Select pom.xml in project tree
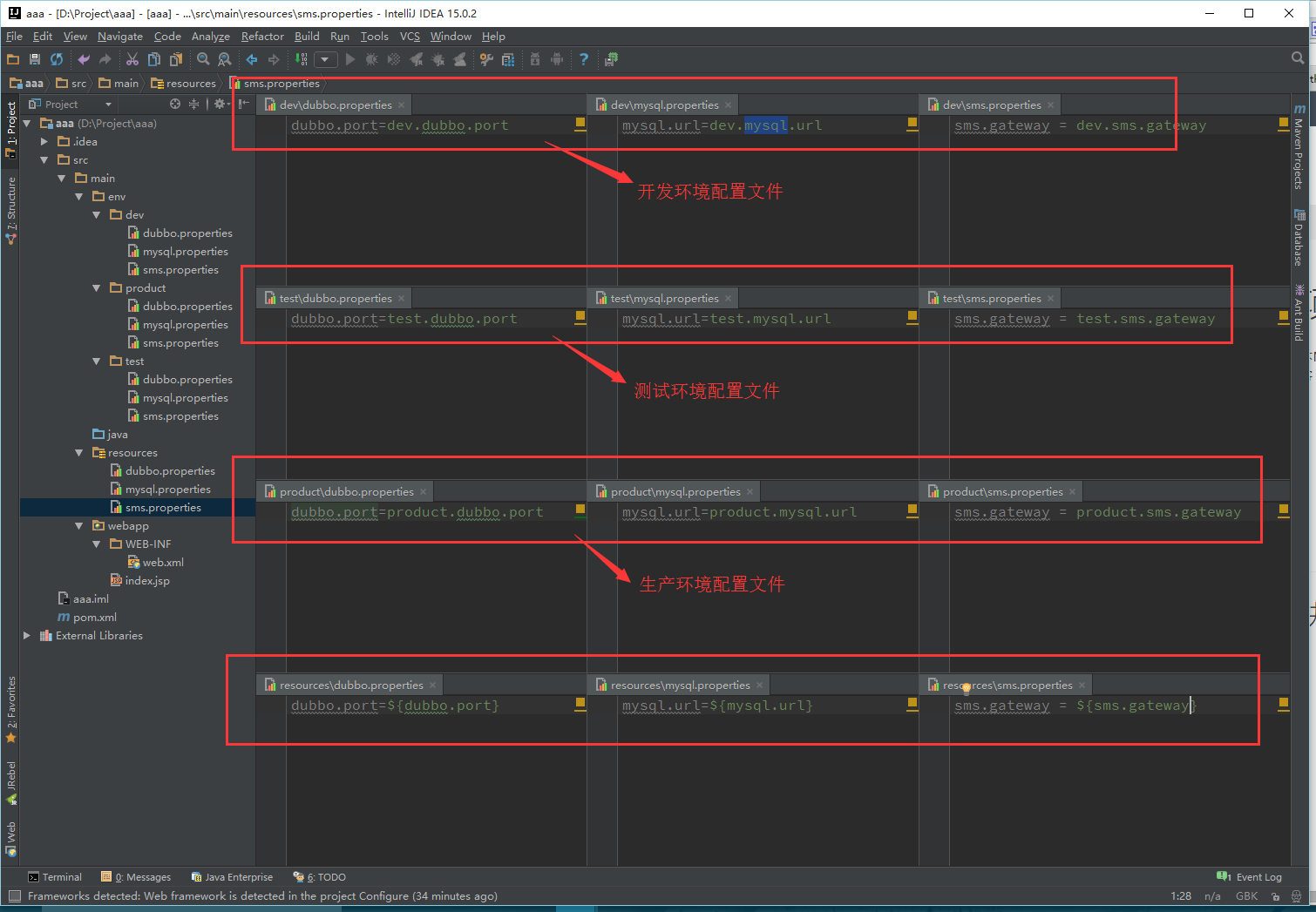 coord(87,618)
